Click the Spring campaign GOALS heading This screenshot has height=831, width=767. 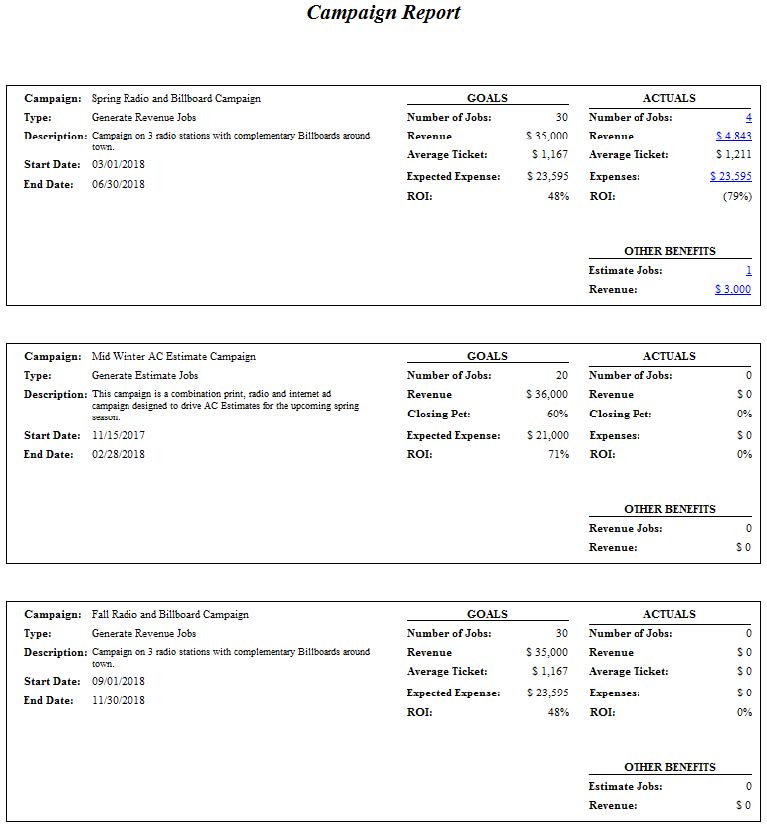pos(487,98)
